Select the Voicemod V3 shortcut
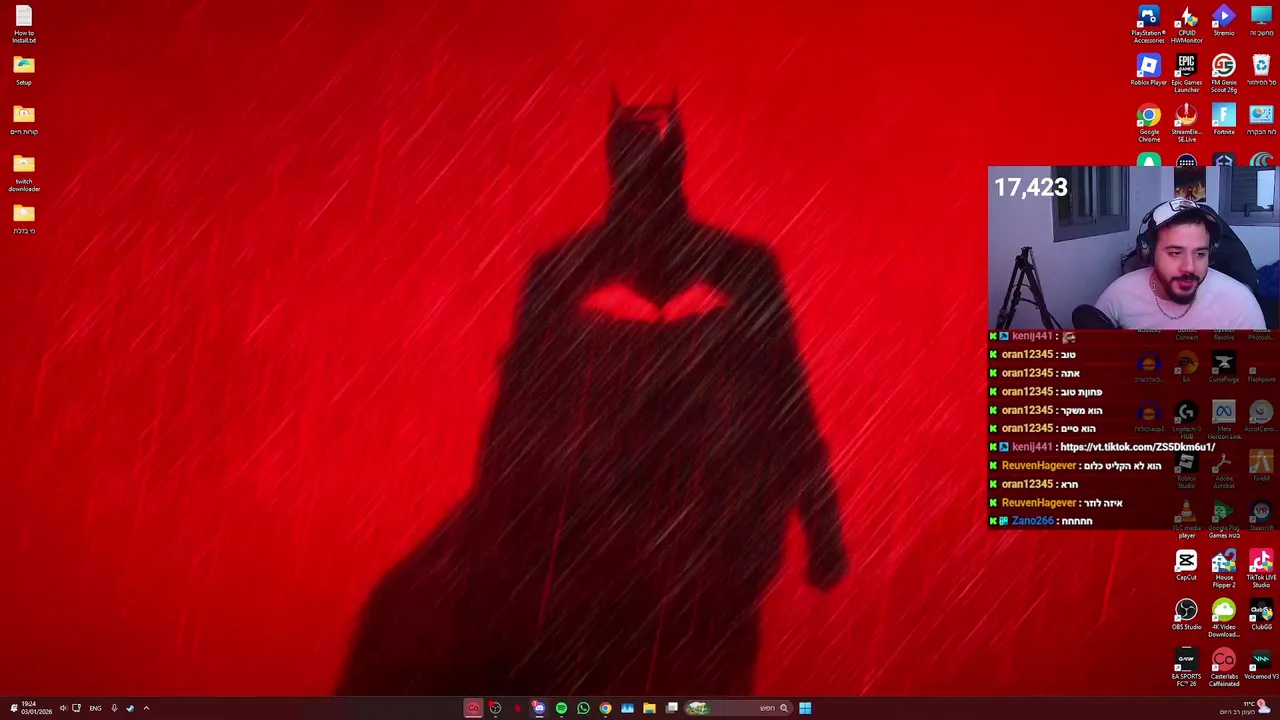 [1261, 665]
